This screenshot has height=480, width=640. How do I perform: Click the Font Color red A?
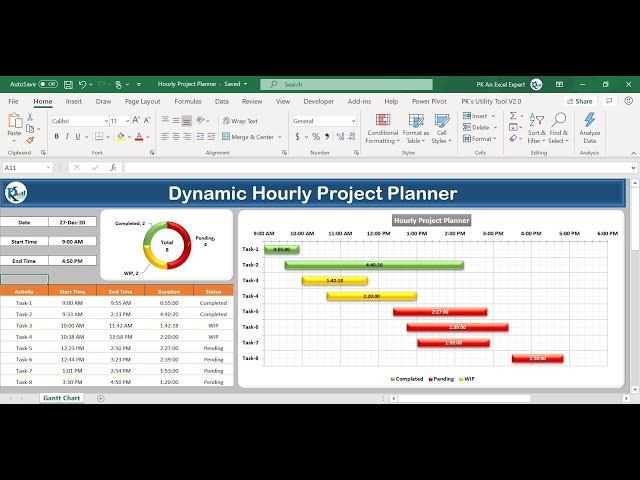coord(139,136)
